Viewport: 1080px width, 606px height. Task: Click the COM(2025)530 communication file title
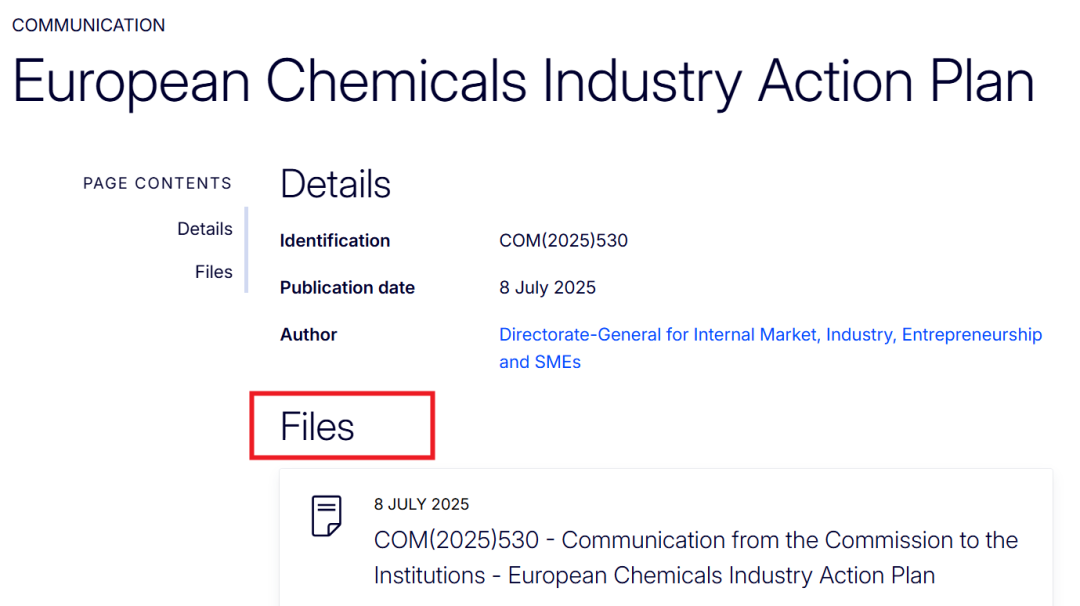tap(695, 541)
